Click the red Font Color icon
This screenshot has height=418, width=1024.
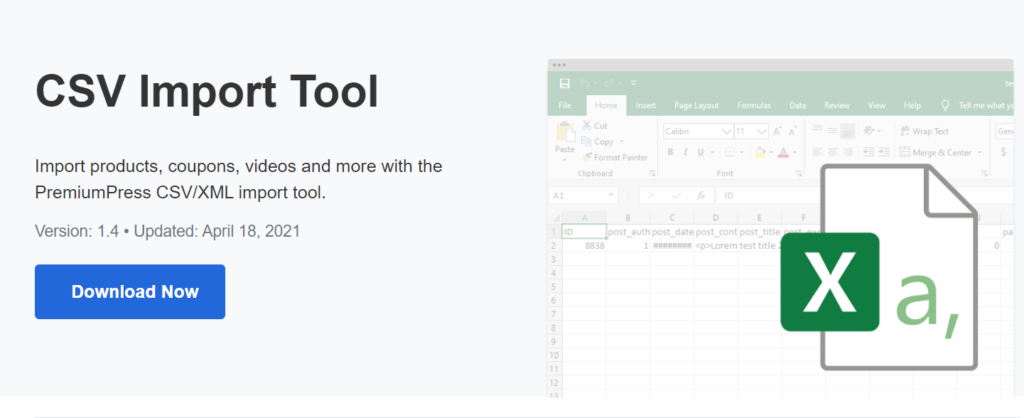pyautogui.click(x=783, y=152)
